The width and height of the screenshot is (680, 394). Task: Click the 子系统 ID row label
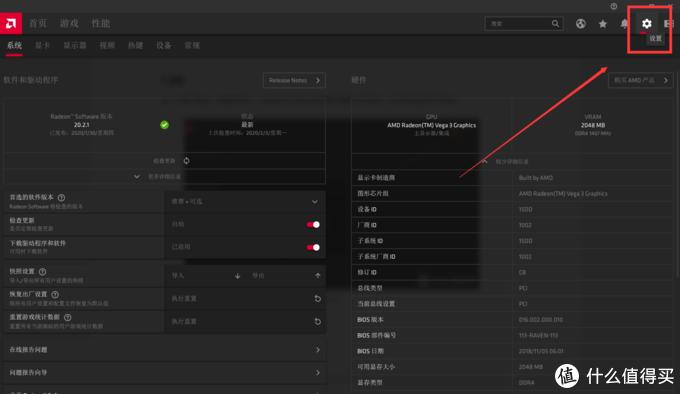(370, 241)
